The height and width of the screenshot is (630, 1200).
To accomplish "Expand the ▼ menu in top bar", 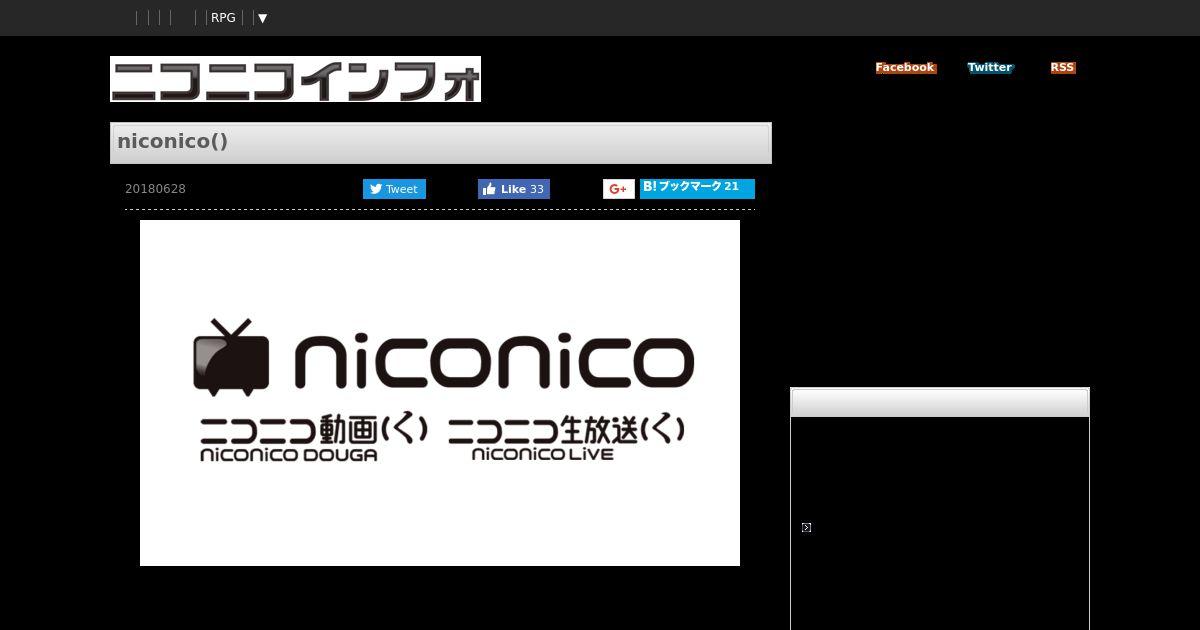I will point(262,18).
